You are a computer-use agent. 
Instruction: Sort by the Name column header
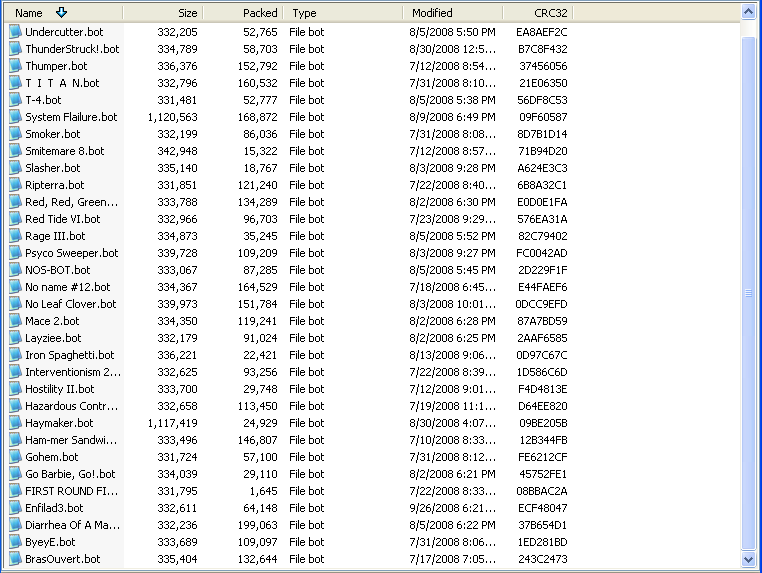[x=63, y=13]
